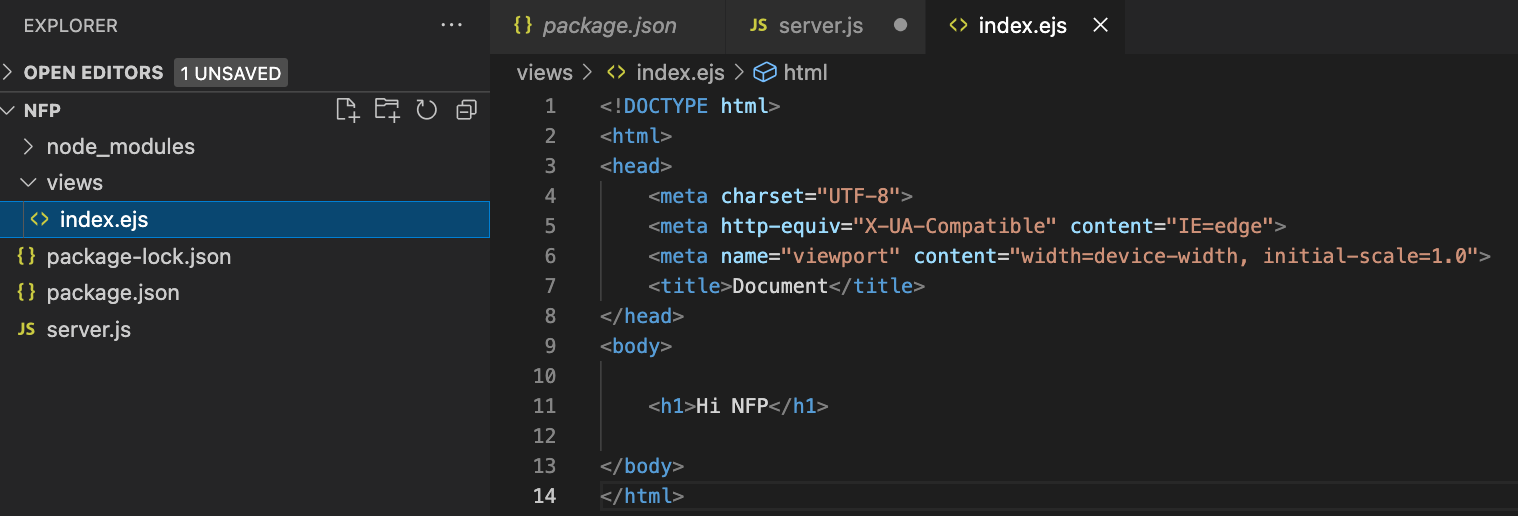Click the index.ejs breadcrumb segment
The height and width of the screenshot is (516, 1518).
pos(680,72)
